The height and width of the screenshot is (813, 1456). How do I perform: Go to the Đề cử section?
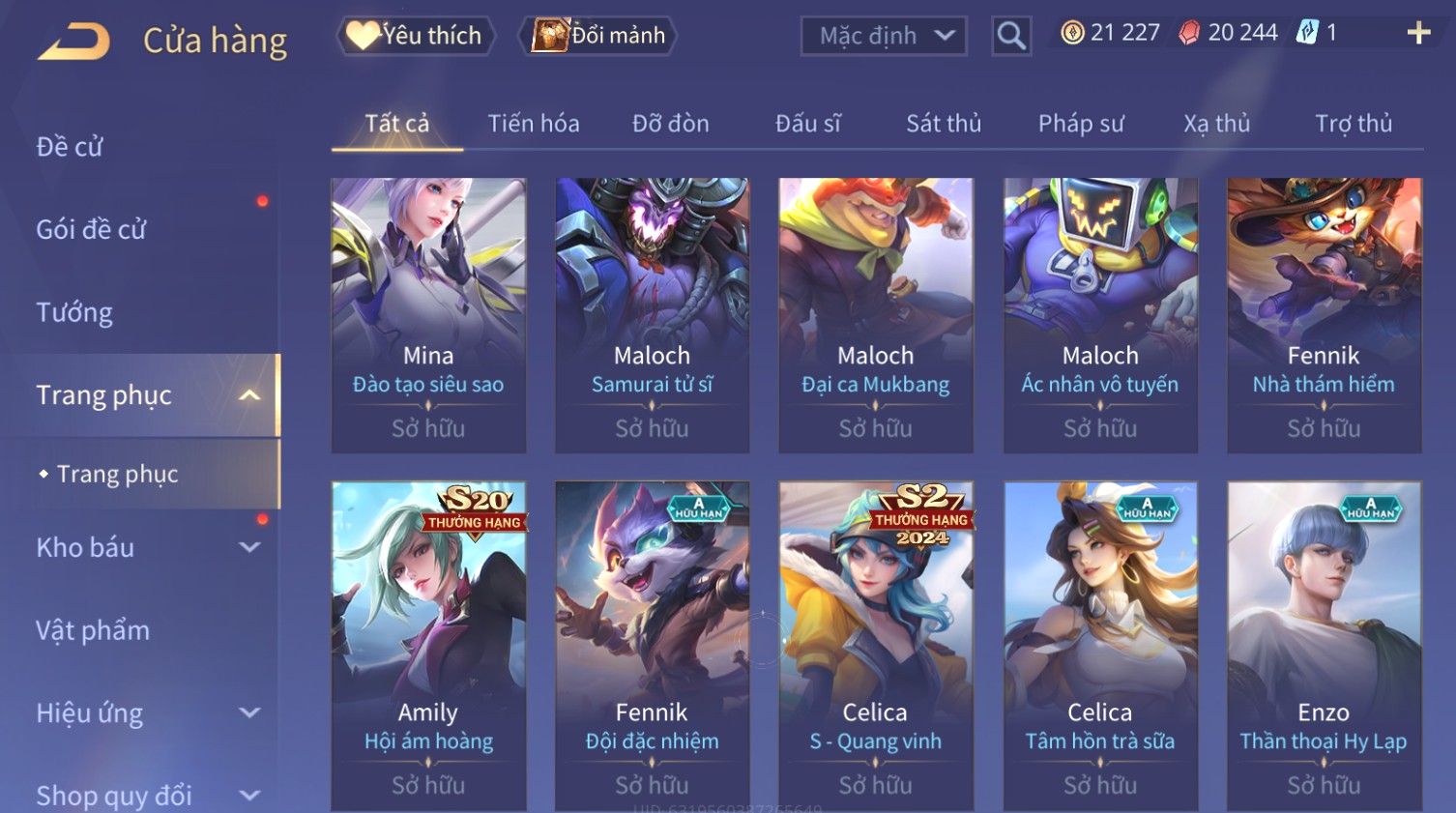pos(69,147)
